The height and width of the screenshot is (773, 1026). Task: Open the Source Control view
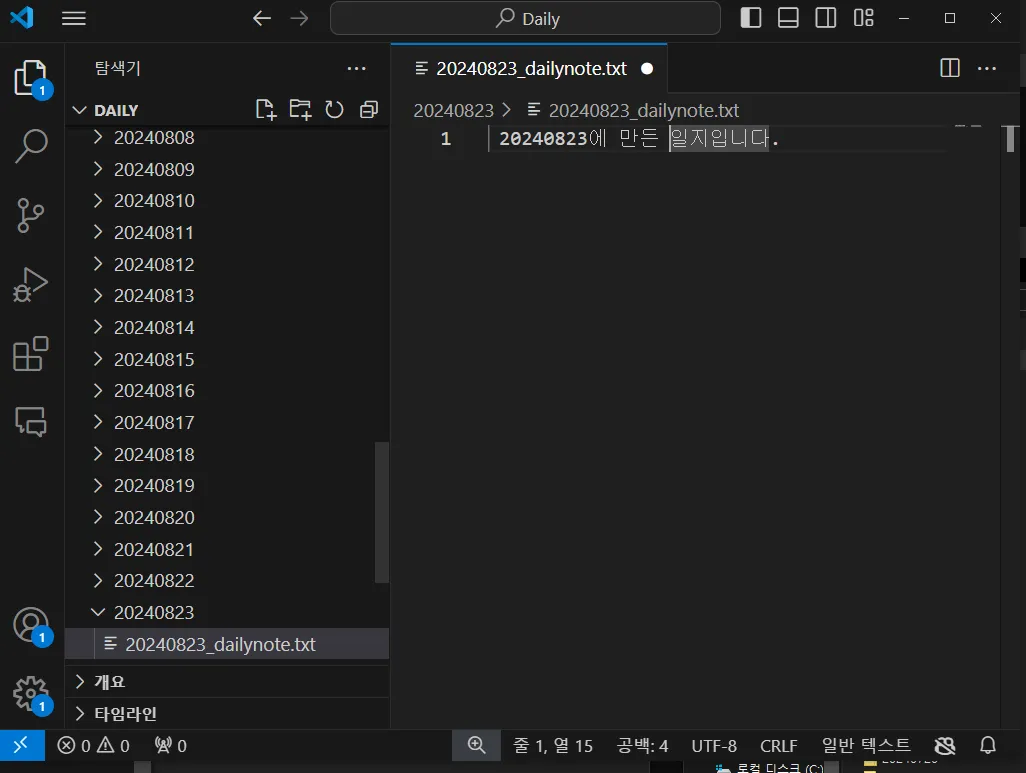click(x=30, y=215)
